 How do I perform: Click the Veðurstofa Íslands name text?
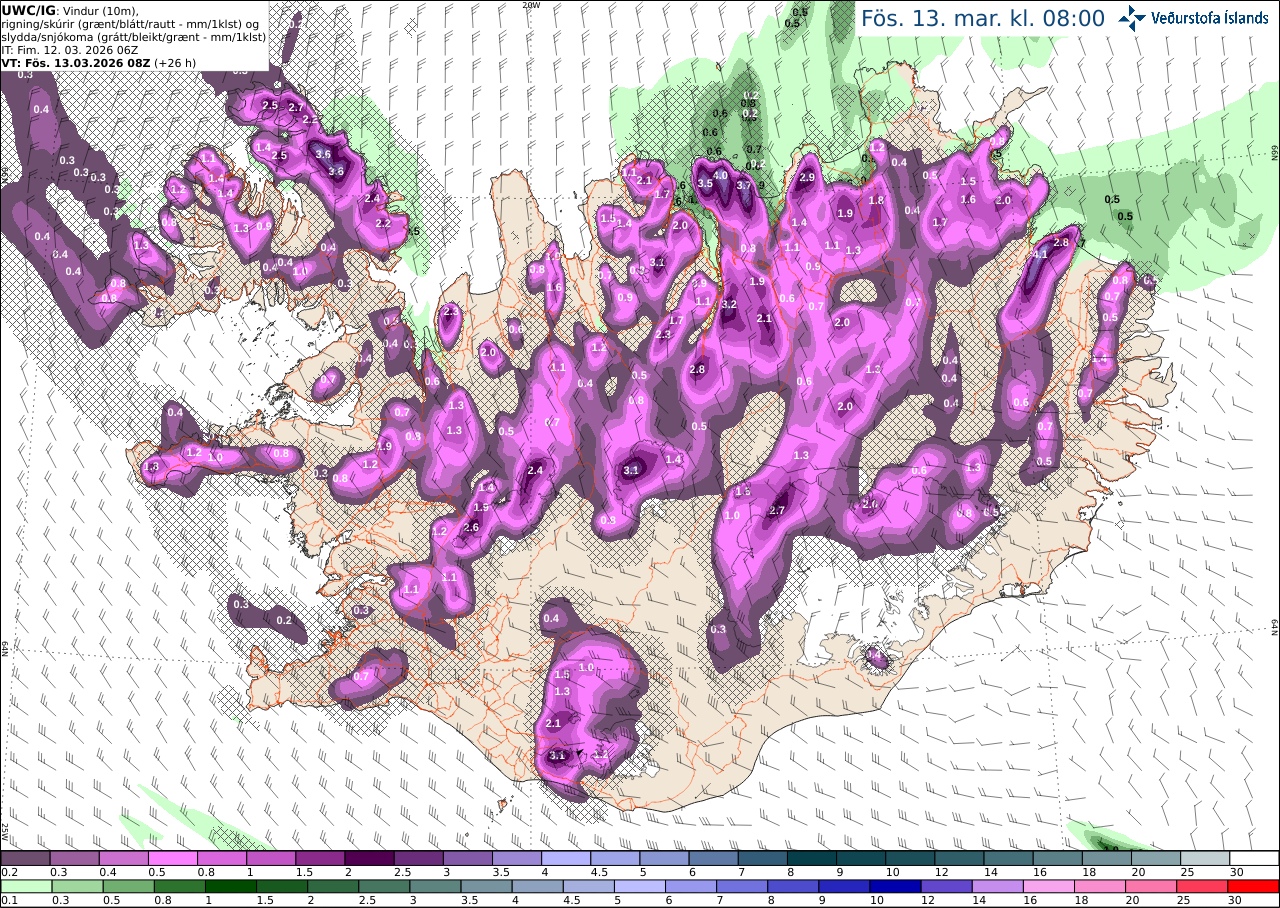pos(1210,18)
